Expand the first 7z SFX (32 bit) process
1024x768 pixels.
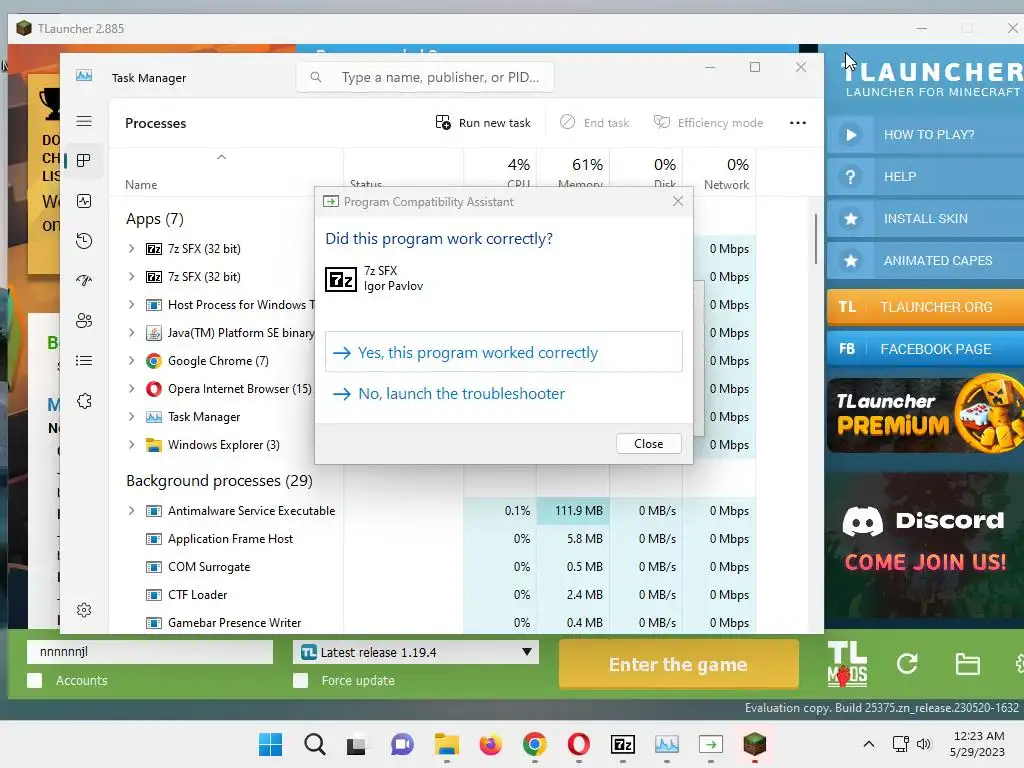point(131,249)
